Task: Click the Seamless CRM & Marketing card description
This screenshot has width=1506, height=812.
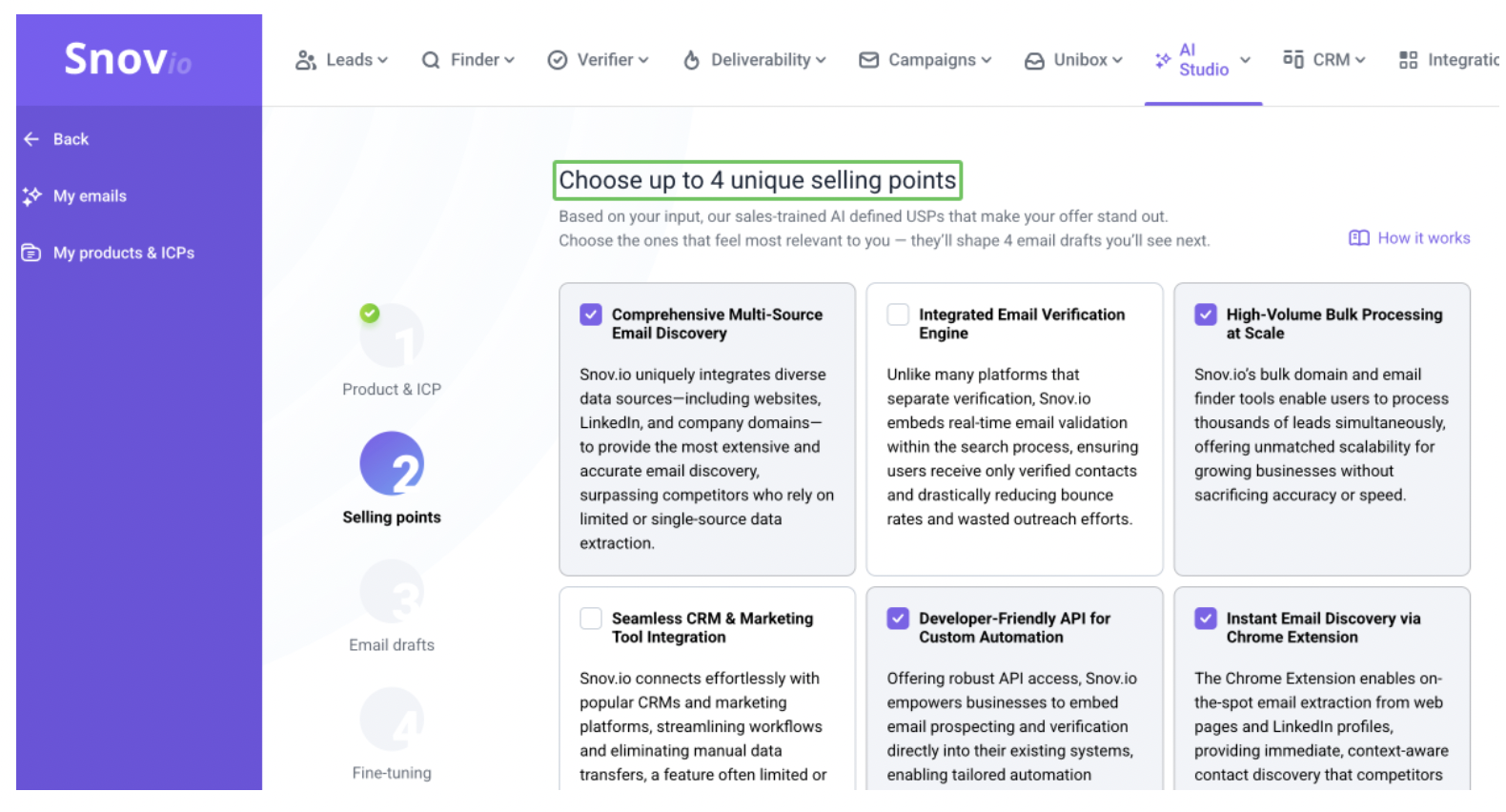Action: pos(703,726)
